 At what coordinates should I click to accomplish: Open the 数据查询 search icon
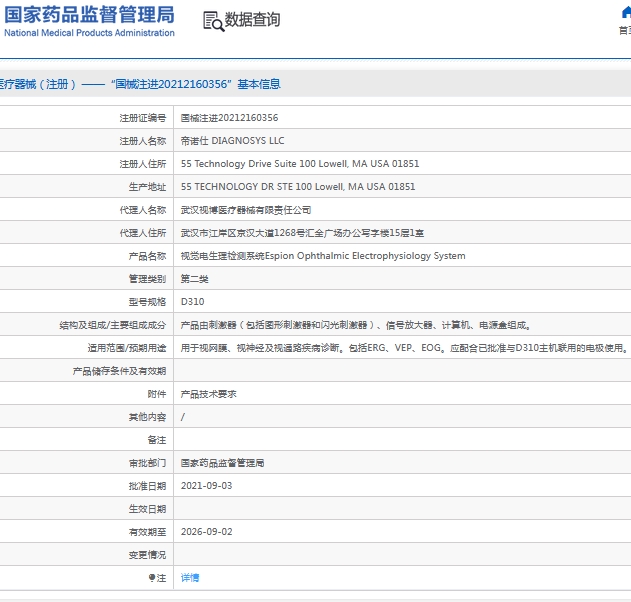point(213,21)
